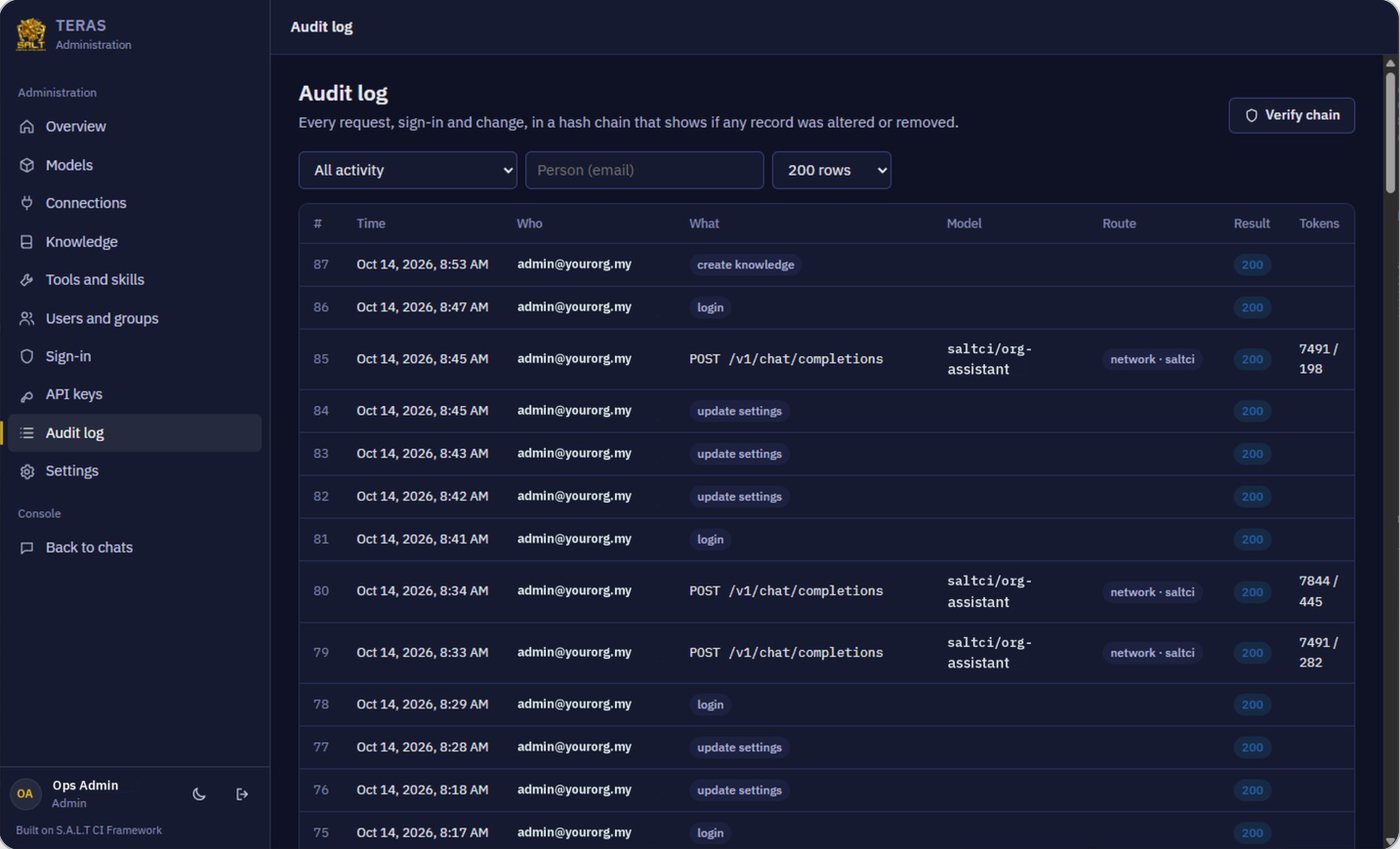Click the Connections plug icon
The height and width of the screenshot is (849, 1400).
click(x=27, y=203)
